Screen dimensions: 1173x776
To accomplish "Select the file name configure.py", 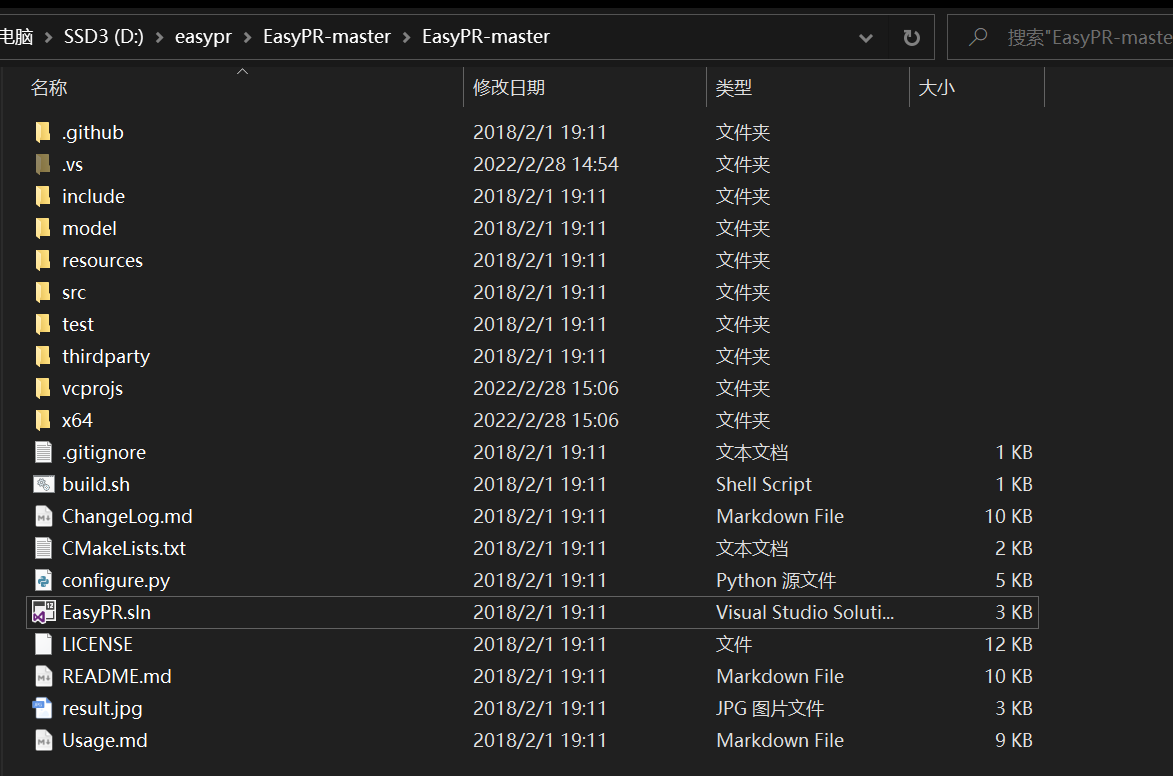I will 116,581.
